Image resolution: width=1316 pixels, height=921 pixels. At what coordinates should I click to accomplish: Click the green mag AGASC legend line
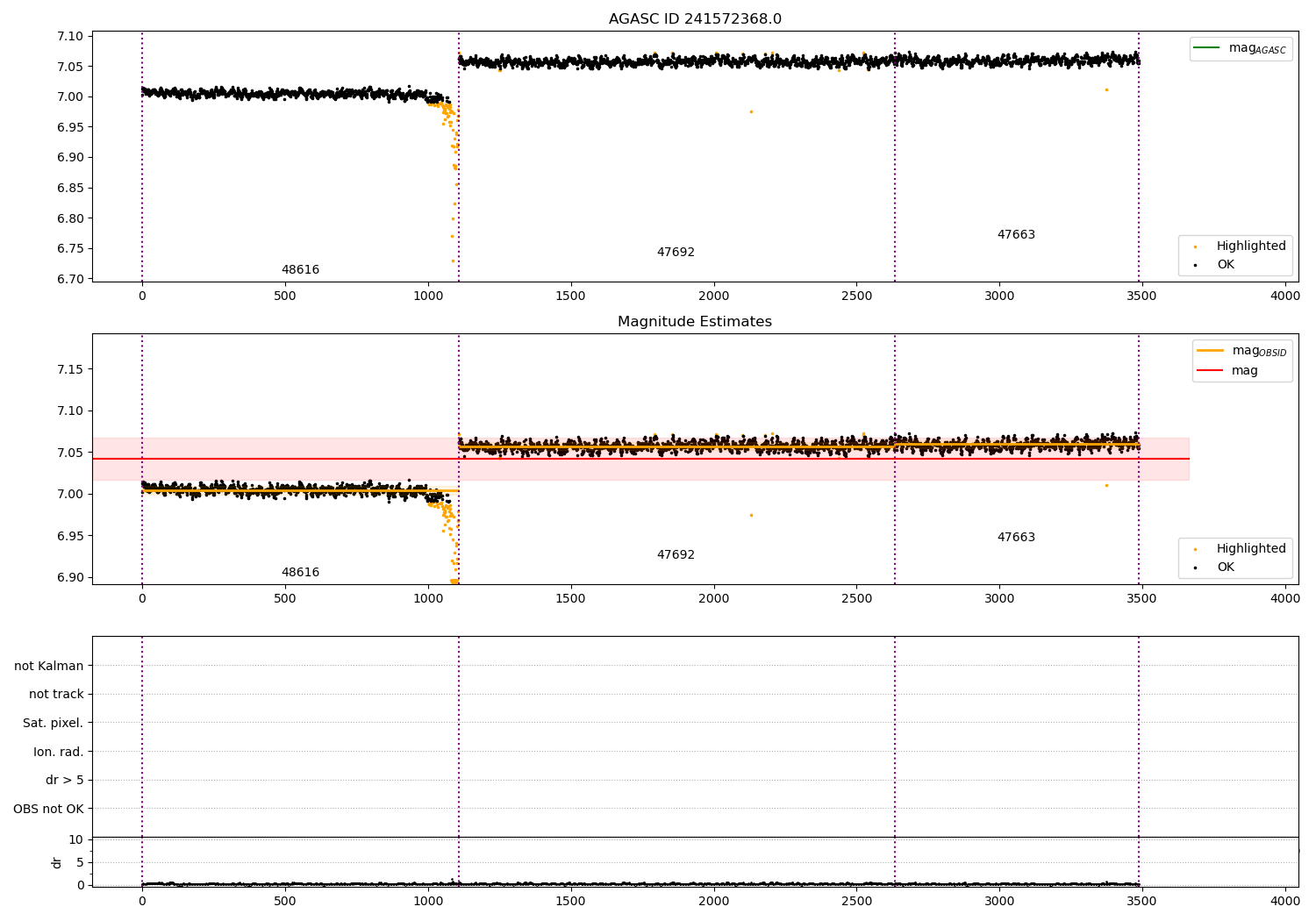click(x=1207, y=47)
